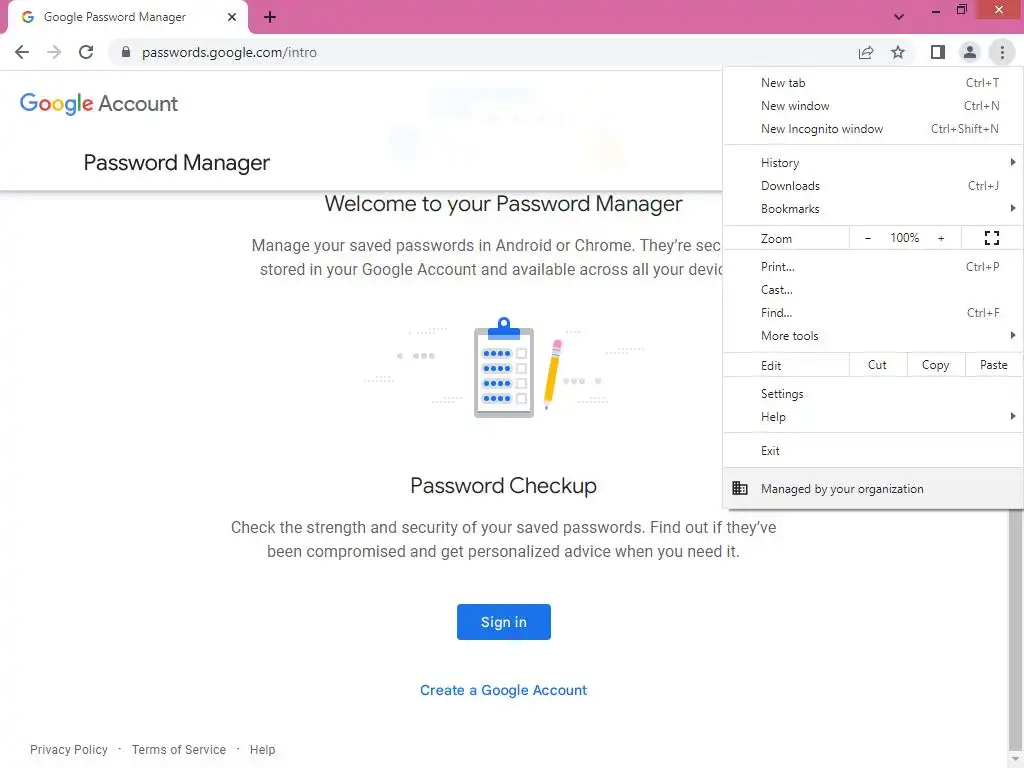The image size is (1024, 768).
Task: Bookmark this page with the star icon
Action: tap(898, 52)
